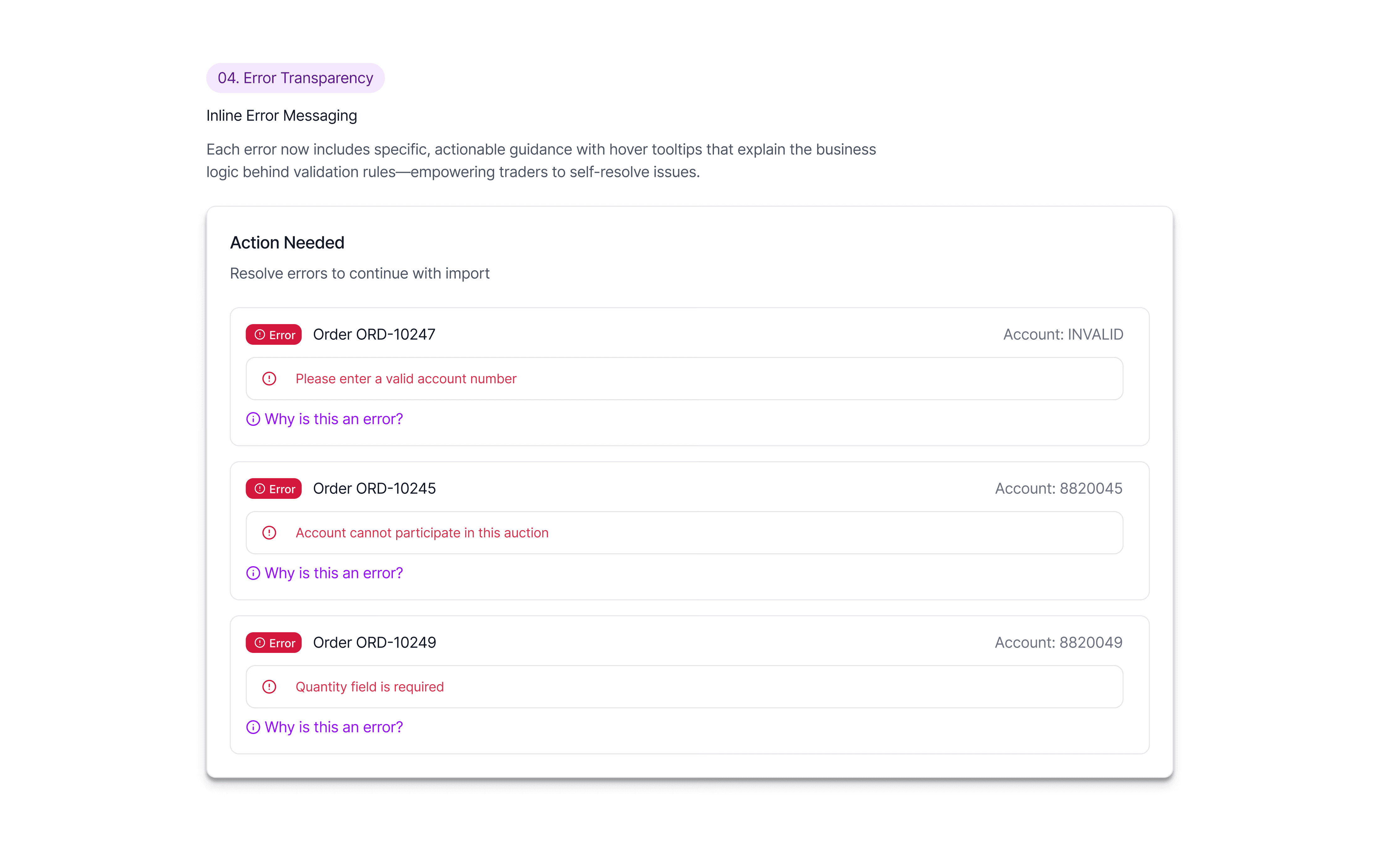Open 'Why is this an error?' for ORD-10249
Viewport: 1400px width, 853px height.
[334, 727]
